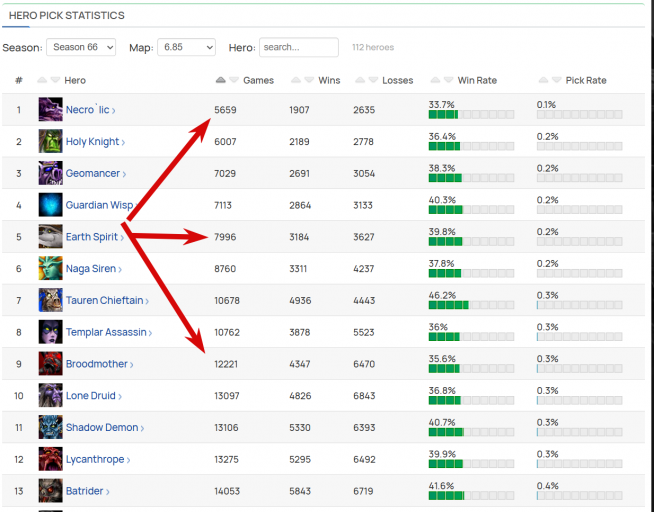Screen dimensions: 654x512
Task: Open the Broodmother hero link
Action: pos(100,364)
